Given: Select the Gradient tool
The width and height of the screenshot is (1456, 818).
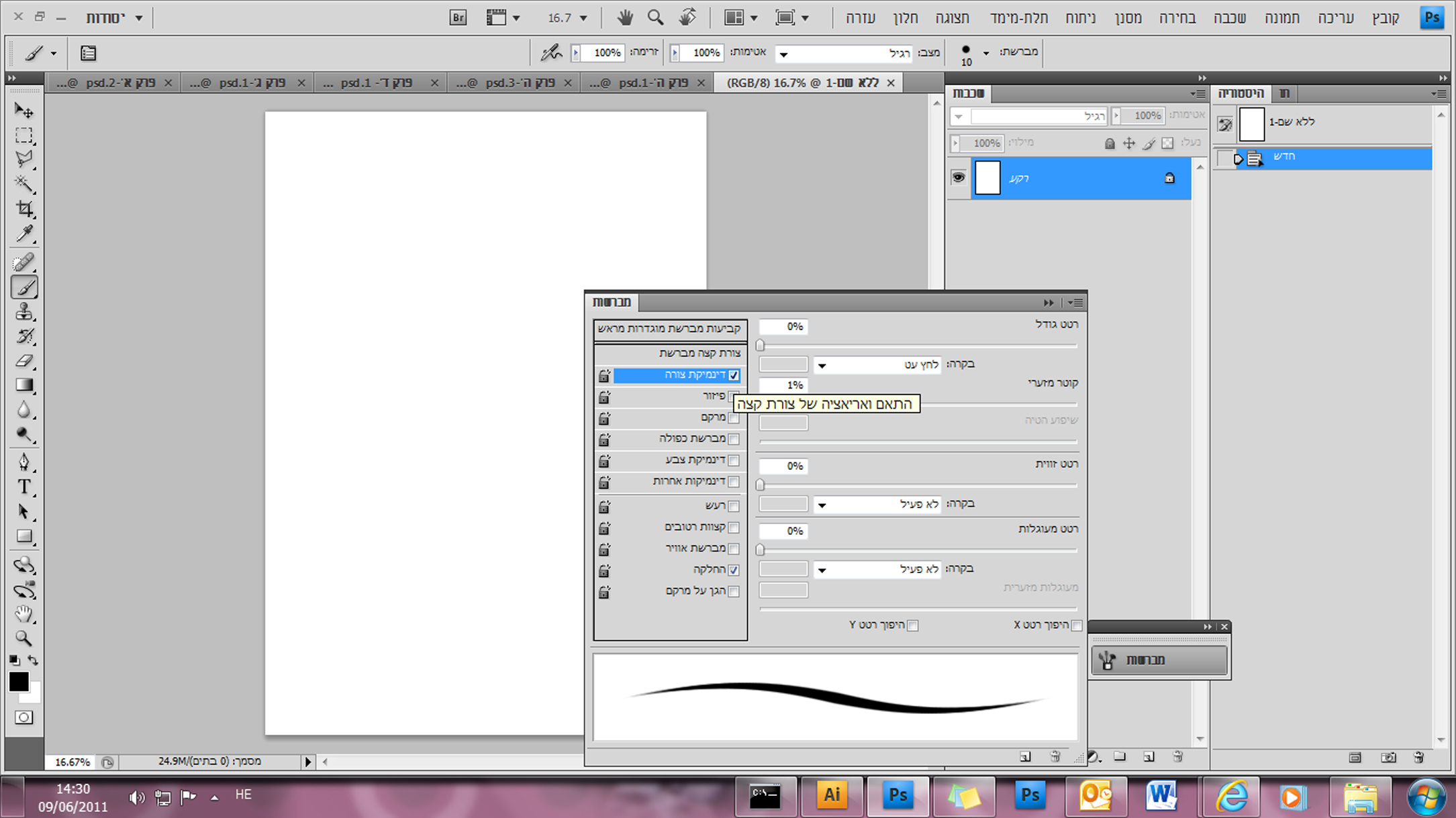Looking at the screenshot, I should click(x=25, y=385).
